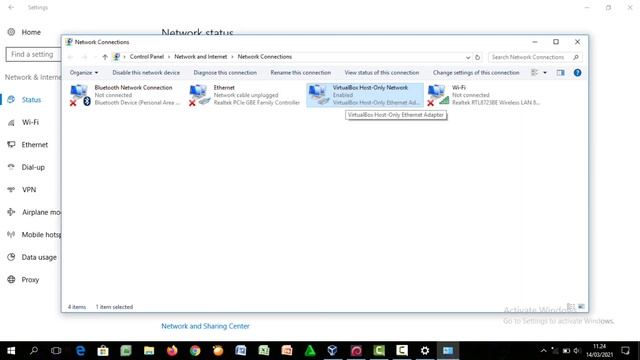Screen dimensions: 640x360
Task: Click the '1 item selected' status text
Action: 114,307
